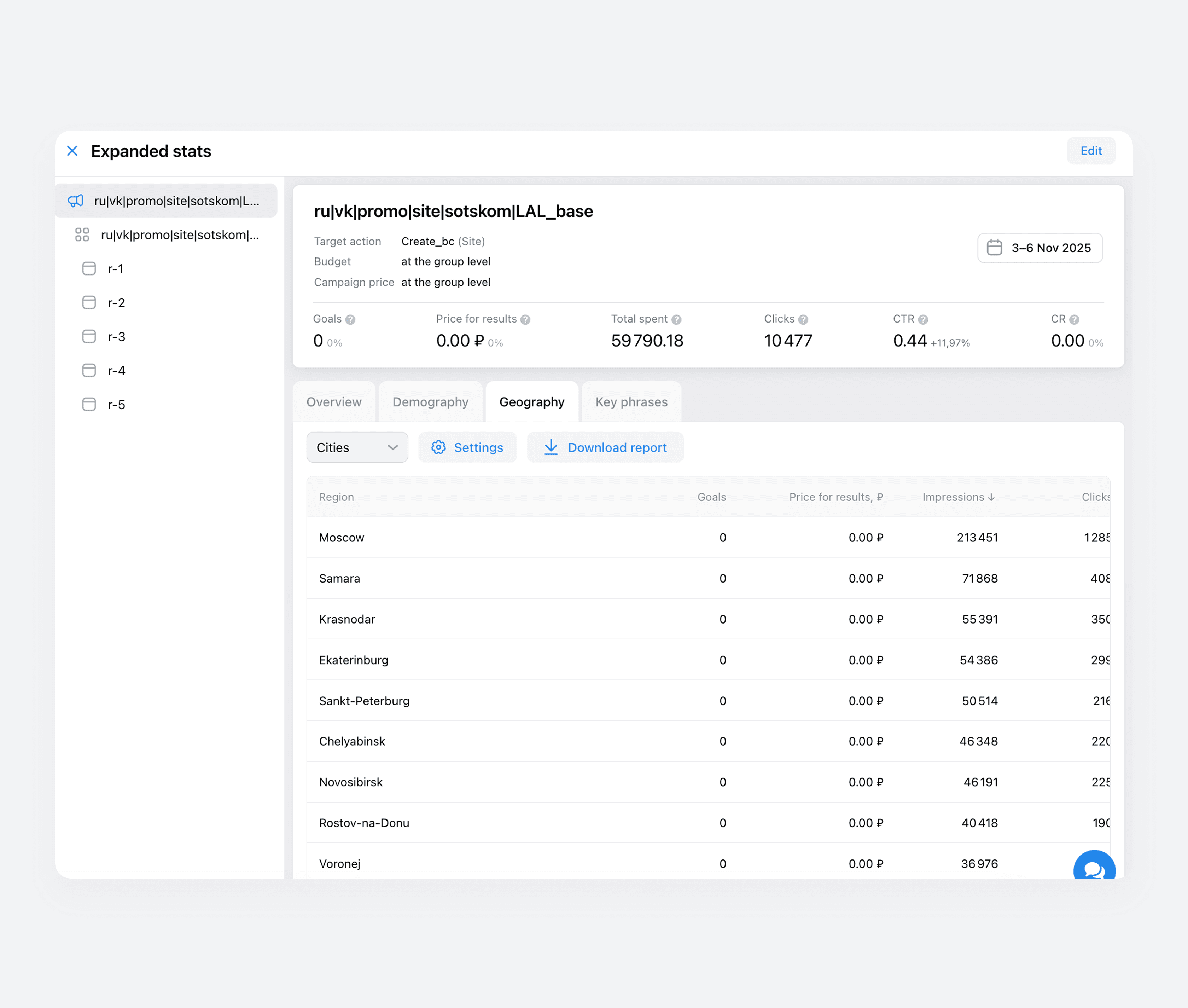Viewport: 1188px width, 1008px height.
Task: Click the r-5 ad icon
Action: click(x=89, y=405)
